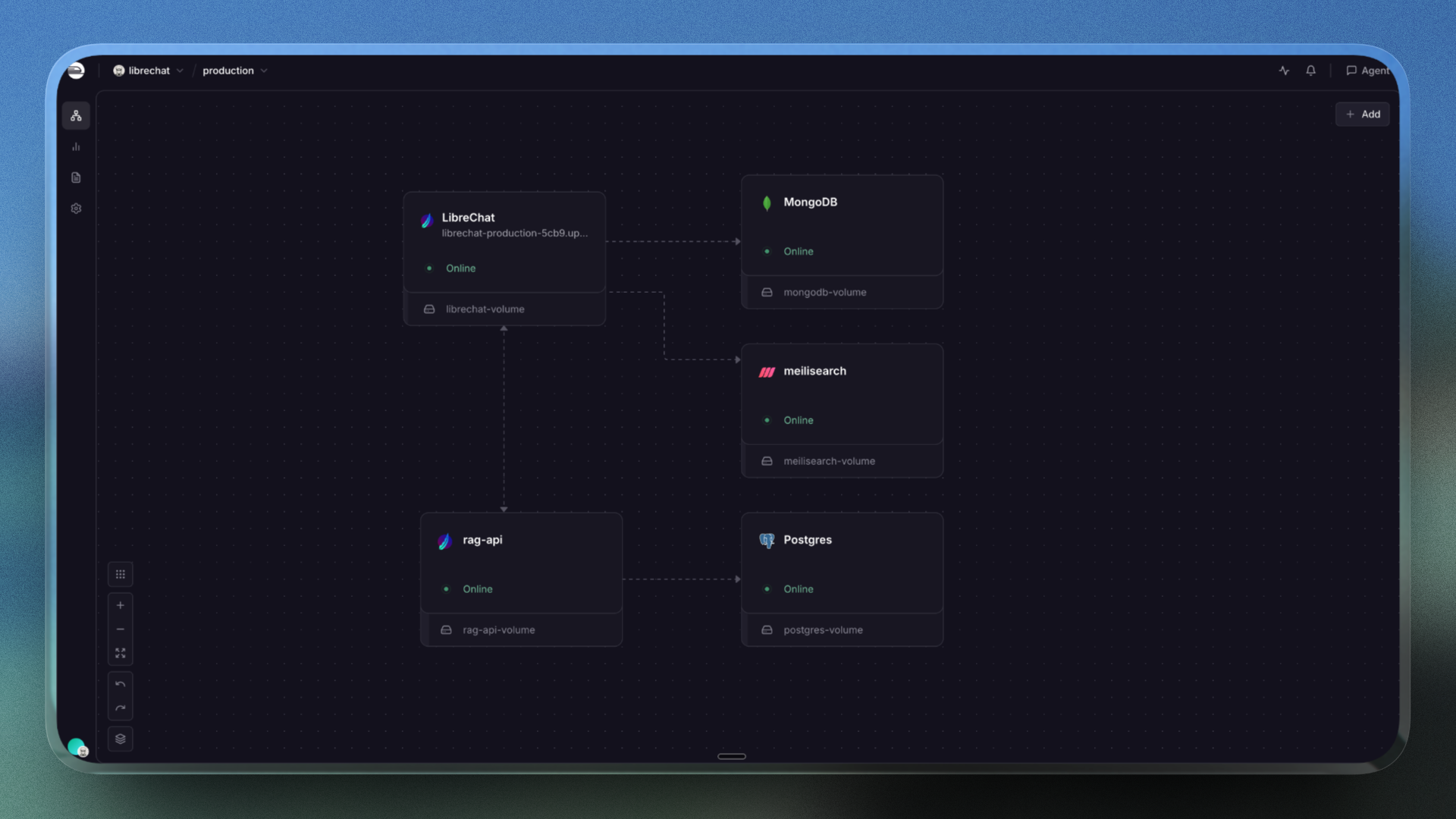Screen dimensions: 1456x819
Task: Undo the last canvas change
Action: point(121,684)
